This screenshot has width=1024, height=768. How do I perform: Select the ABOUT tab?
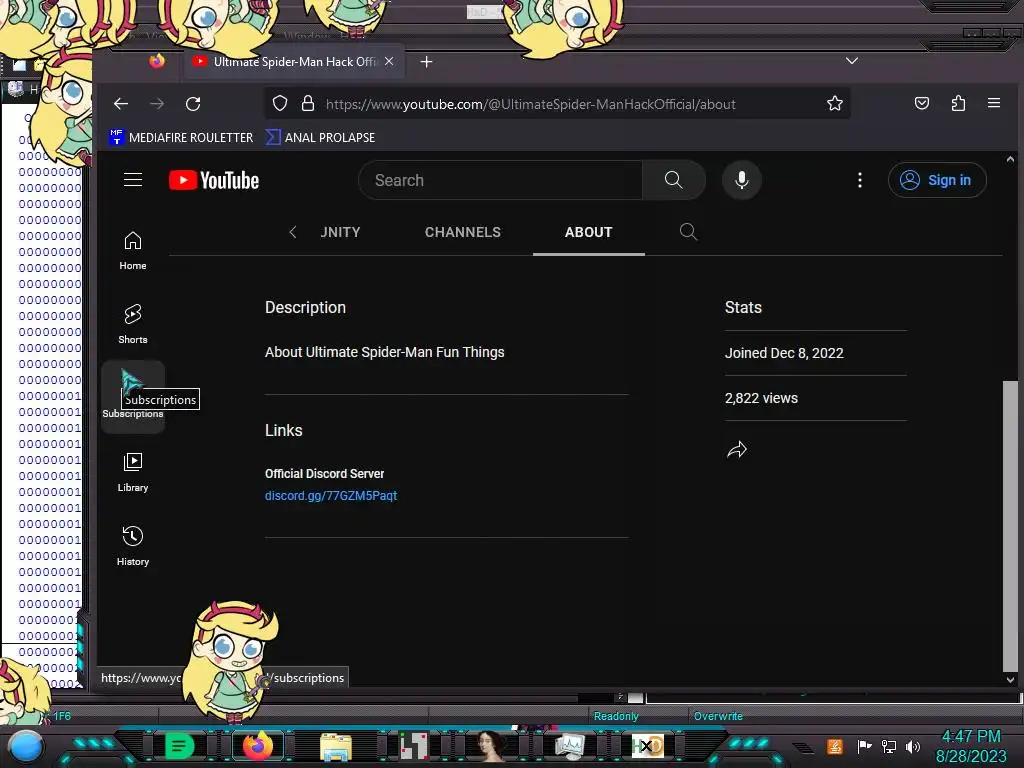tap(588, 232)
